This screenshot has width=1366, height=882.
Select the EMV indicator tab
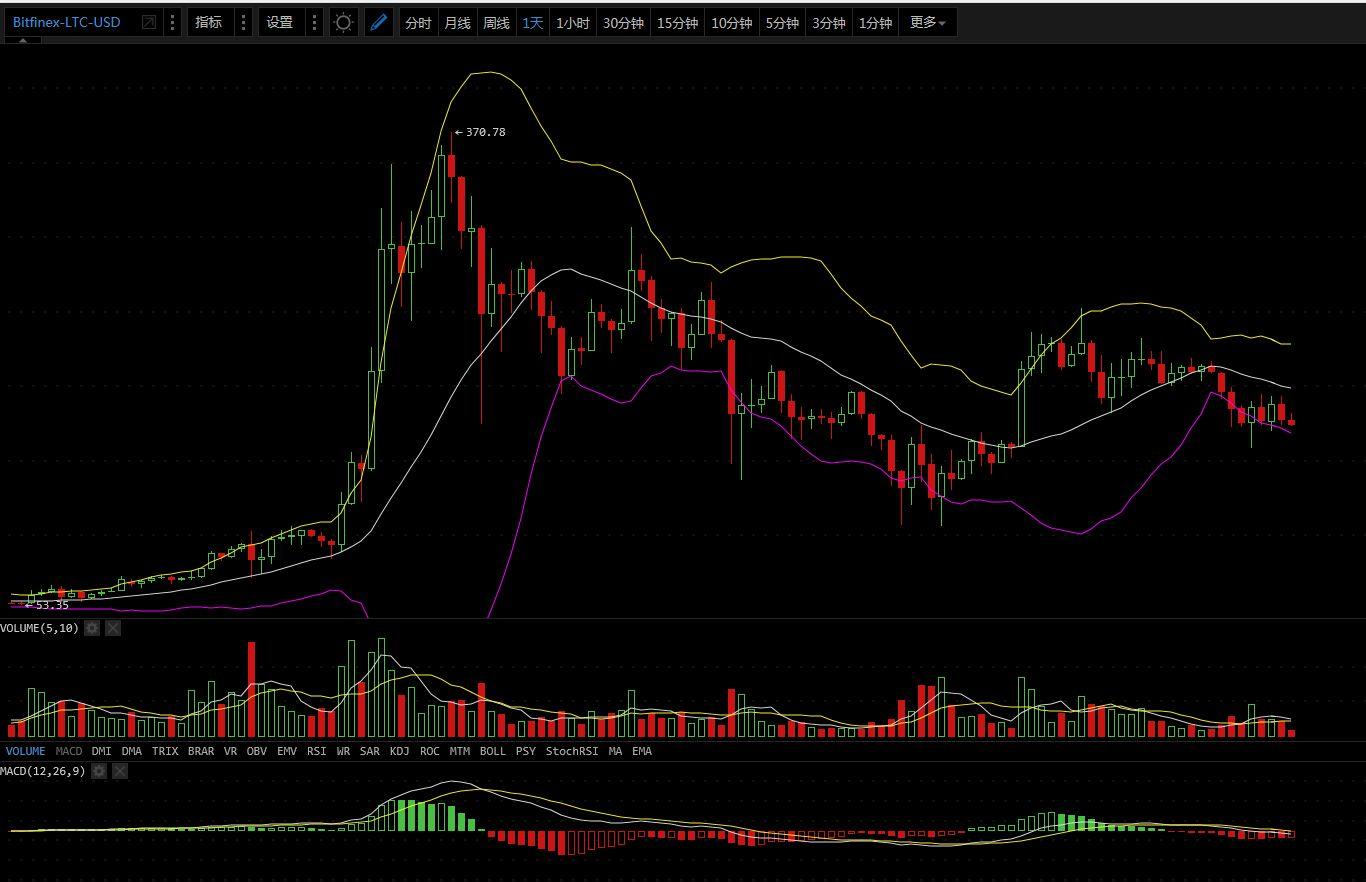287,751
